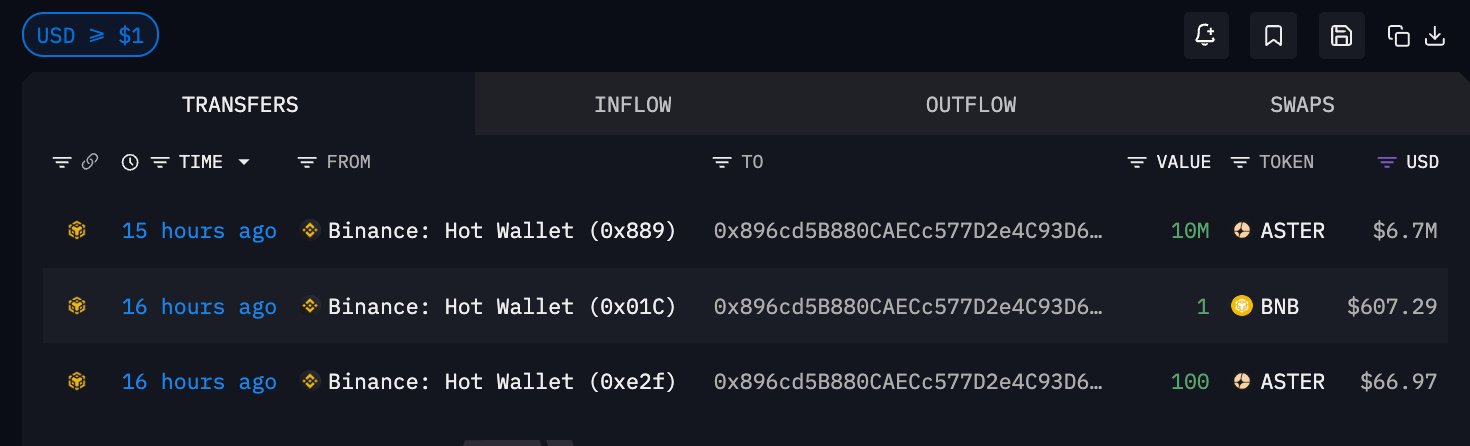Click the create alert bell icon
The image size is (1470, 446).
pyautogui.click(x=1205, y=36)
